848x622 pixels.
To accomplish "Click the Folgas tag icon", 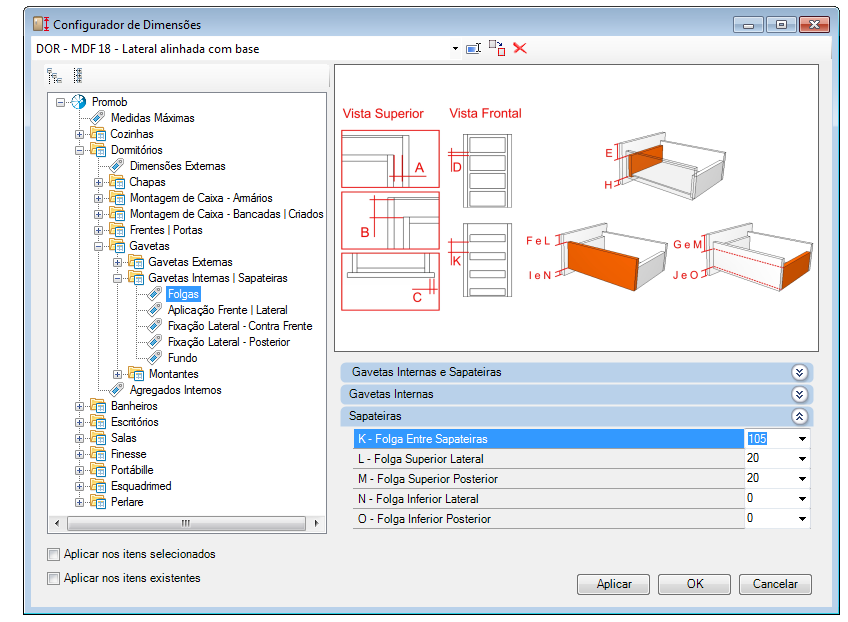I will (x=155, y=294).
